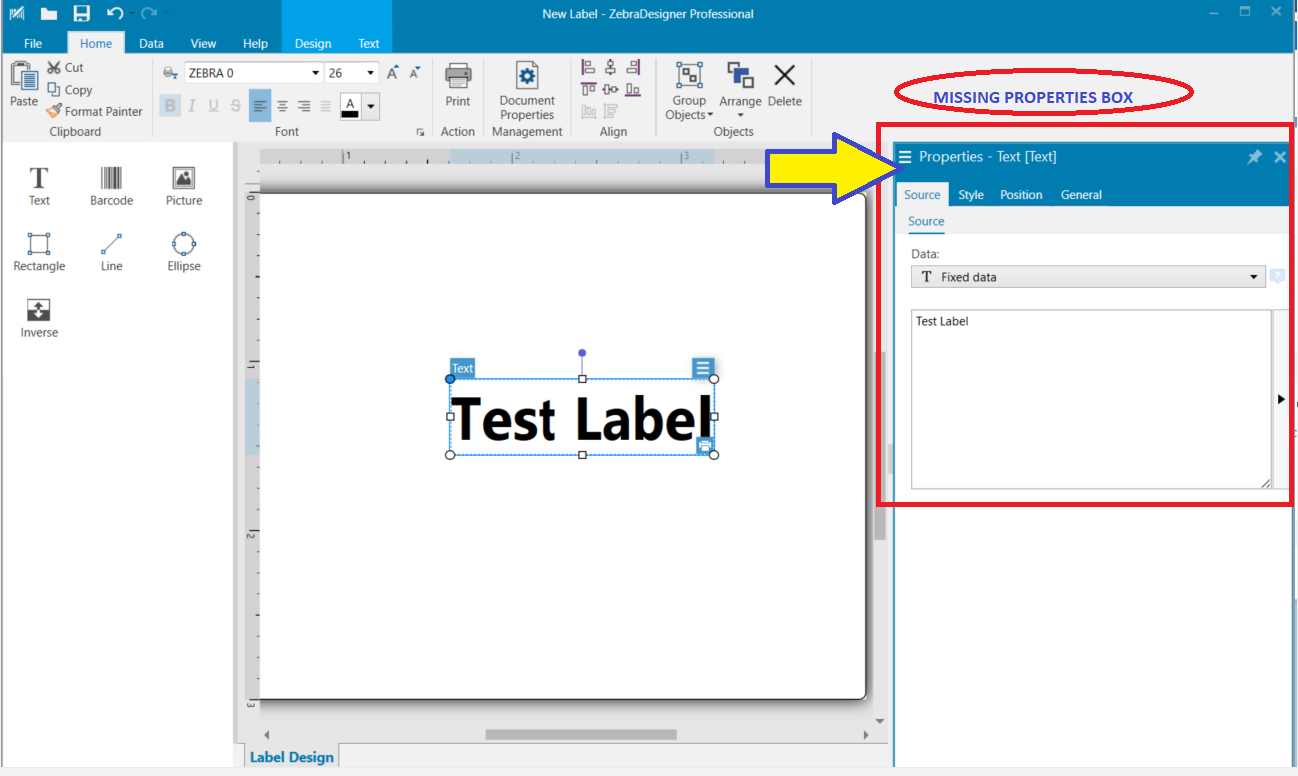Save label using the floppy disk icon

(82, 14)
